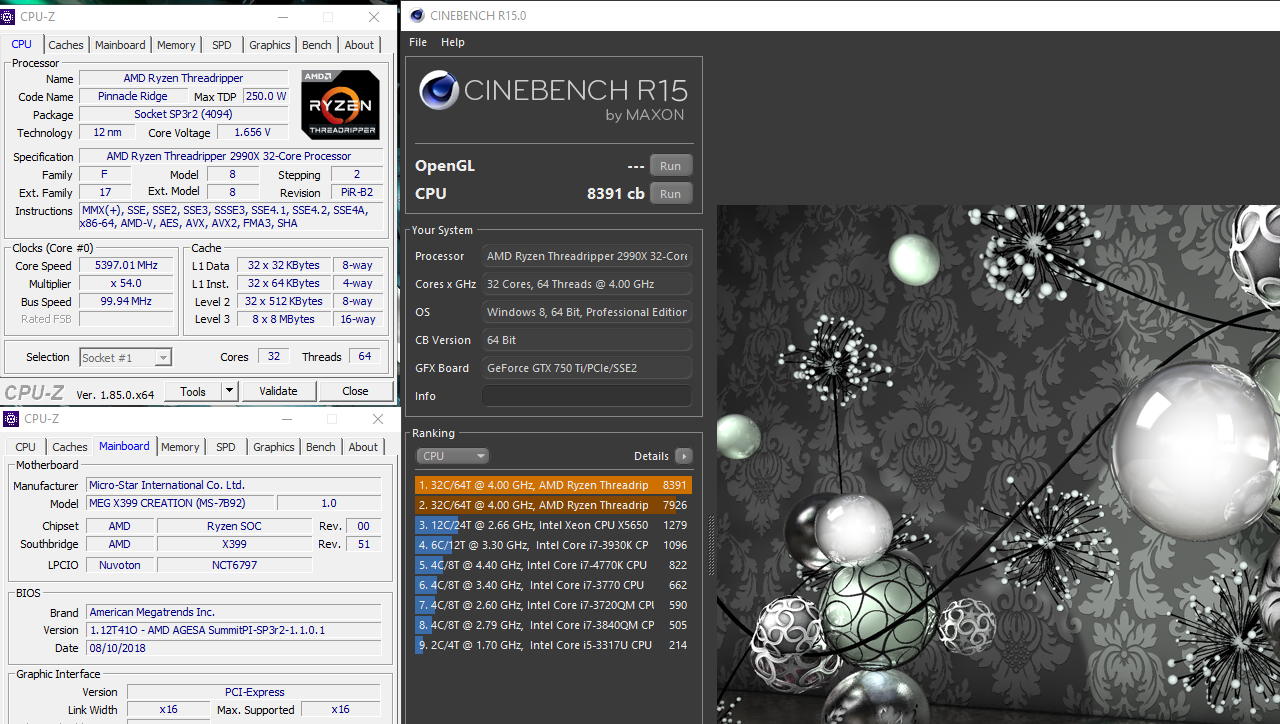This screenshot has width=1280, height=724.
Task: Open About tab in top CPU-Z window
Action: coord(359,45)
